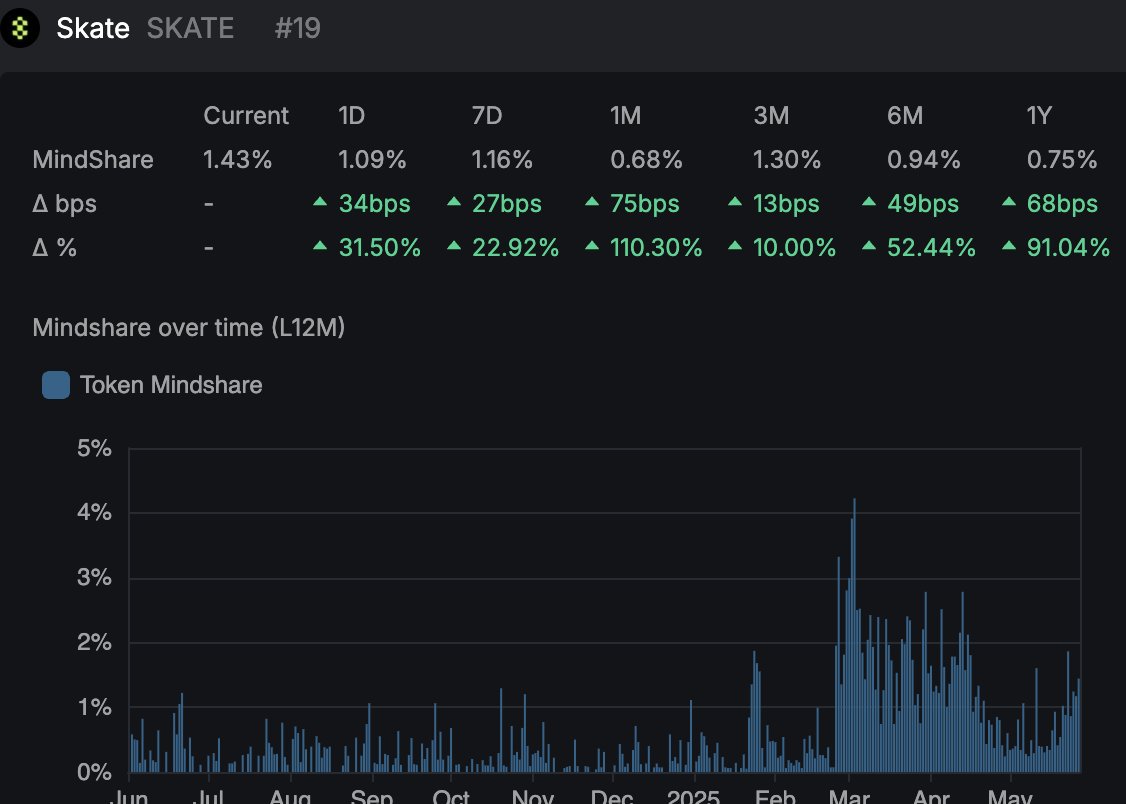1126x804 pixels.
Task: Click the 1D MindShare value 1.09%
Action: (x=372, y=159)
